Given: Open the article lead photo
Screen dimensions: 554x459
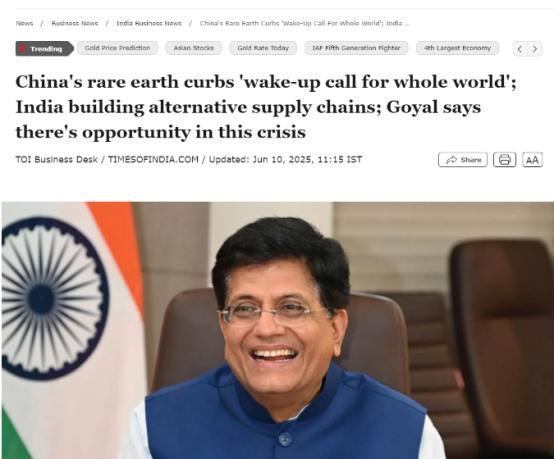Looking at the screenshot, I should point(278,330).
